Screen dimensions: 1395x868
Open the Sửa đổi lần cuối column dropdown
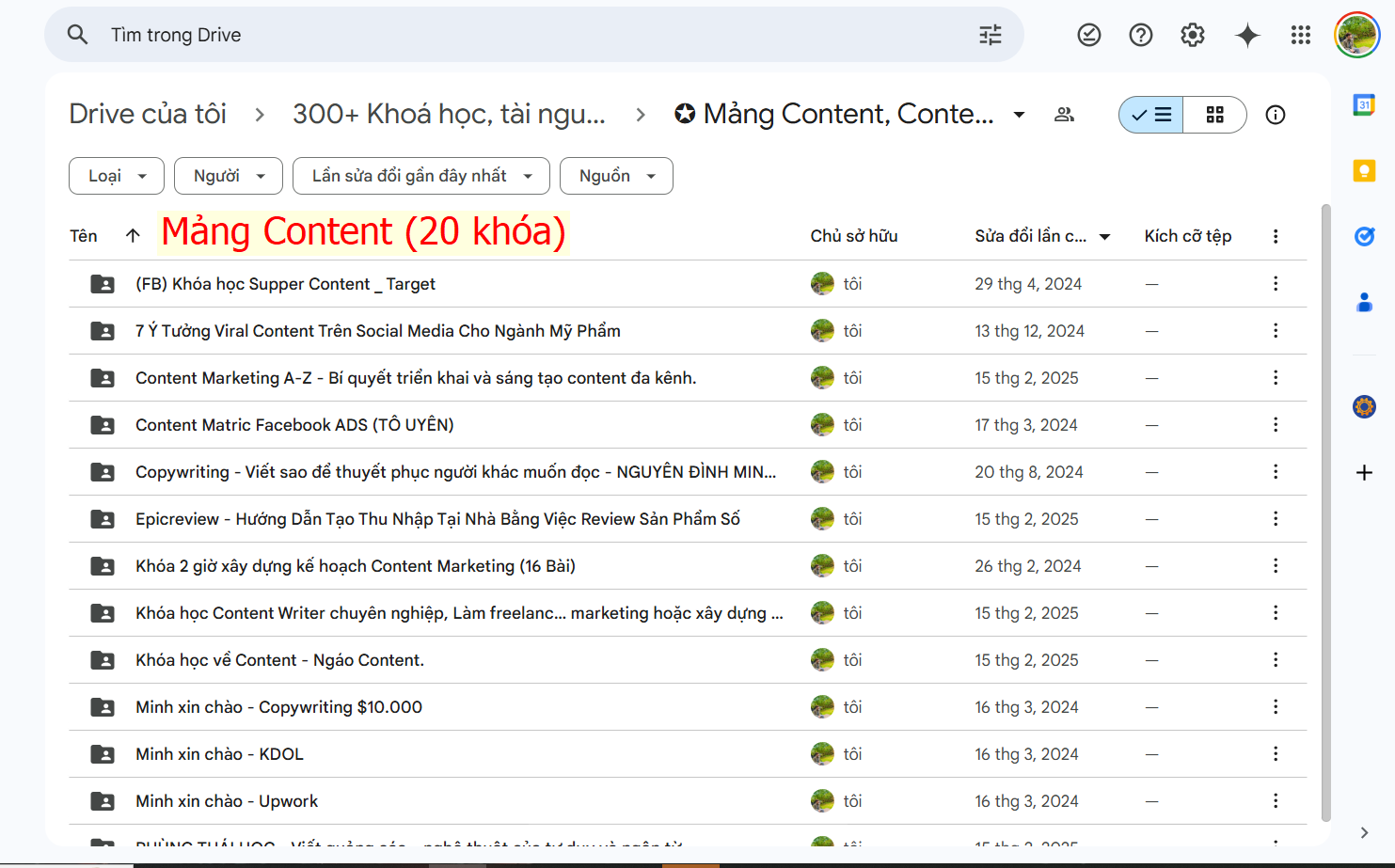pos(1105,237)
